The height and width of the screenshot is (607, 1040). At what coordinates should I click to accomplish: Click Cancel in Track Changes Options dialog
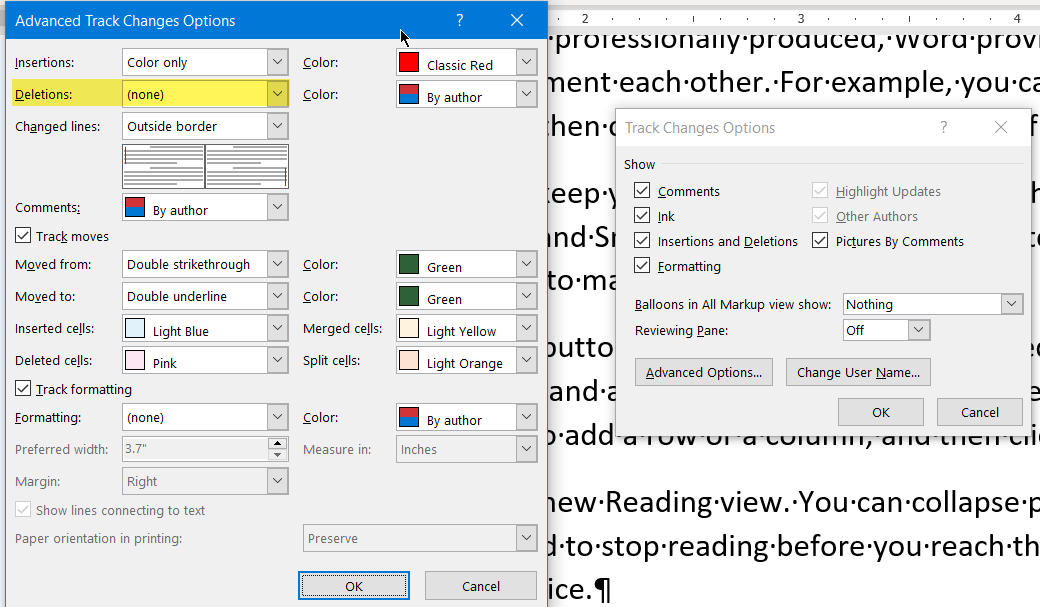980,412
